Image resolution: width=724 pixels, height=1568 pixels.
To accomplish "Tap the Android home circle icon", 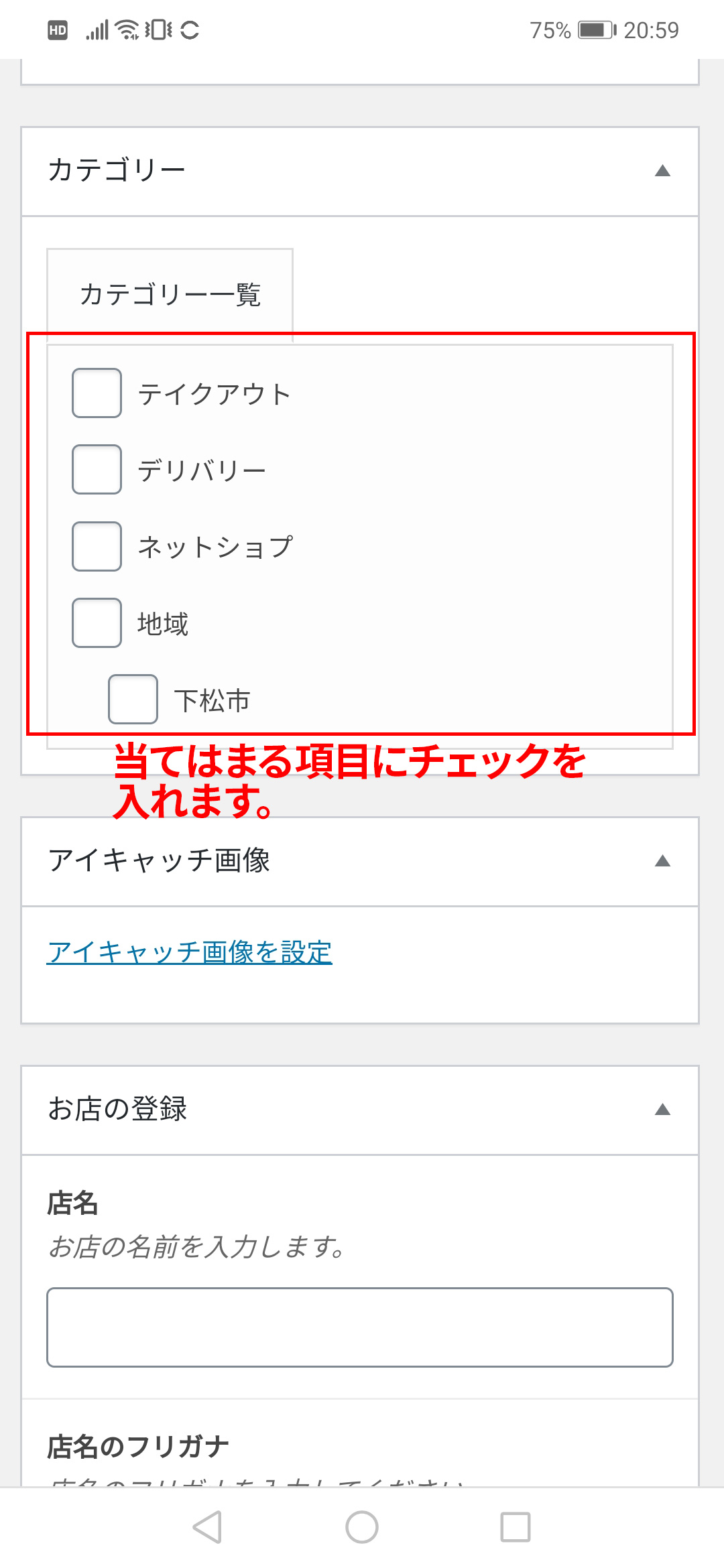I will [361, 1527].
